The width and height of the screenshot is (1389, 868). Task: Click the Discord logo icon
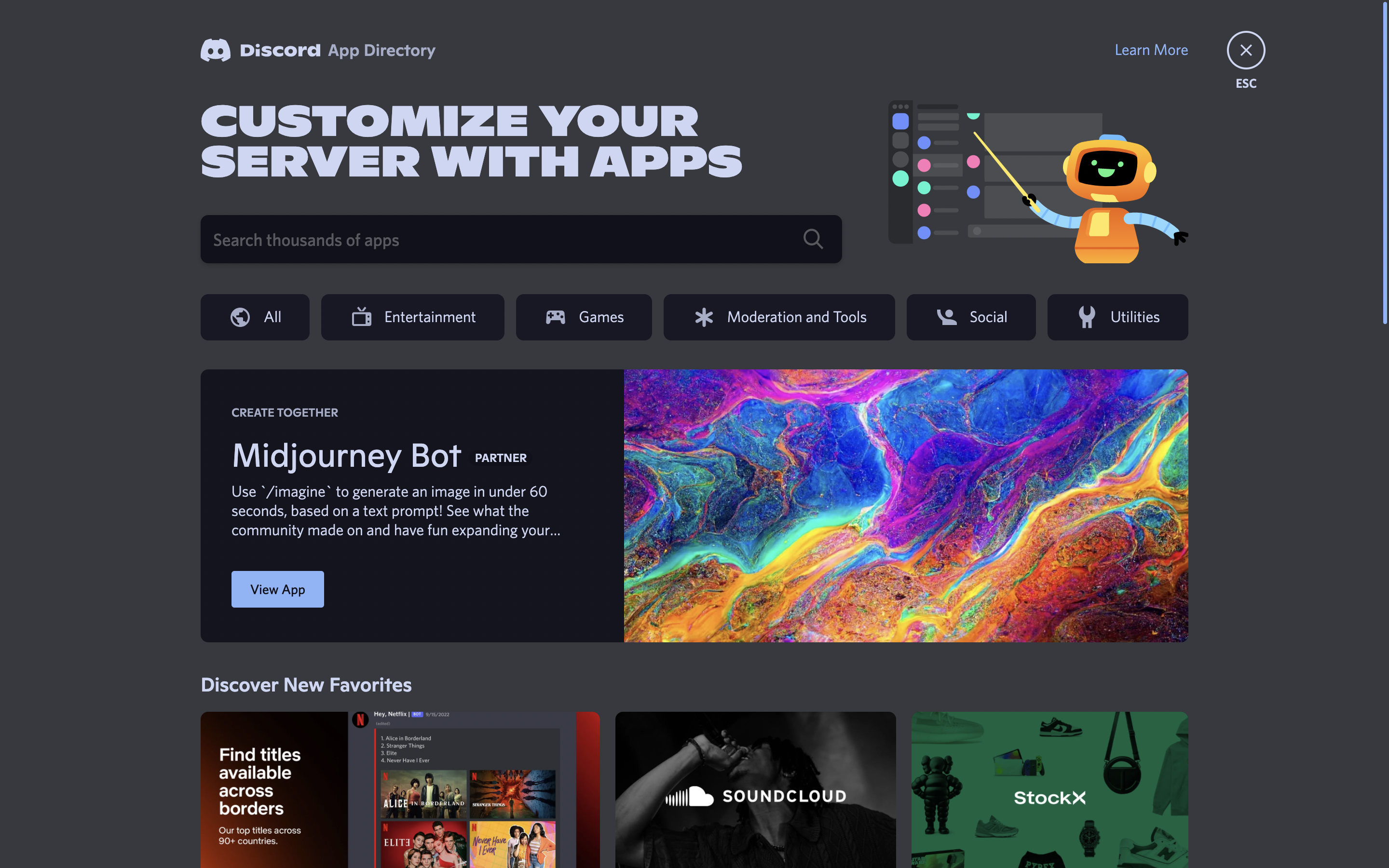click(215, 51)
